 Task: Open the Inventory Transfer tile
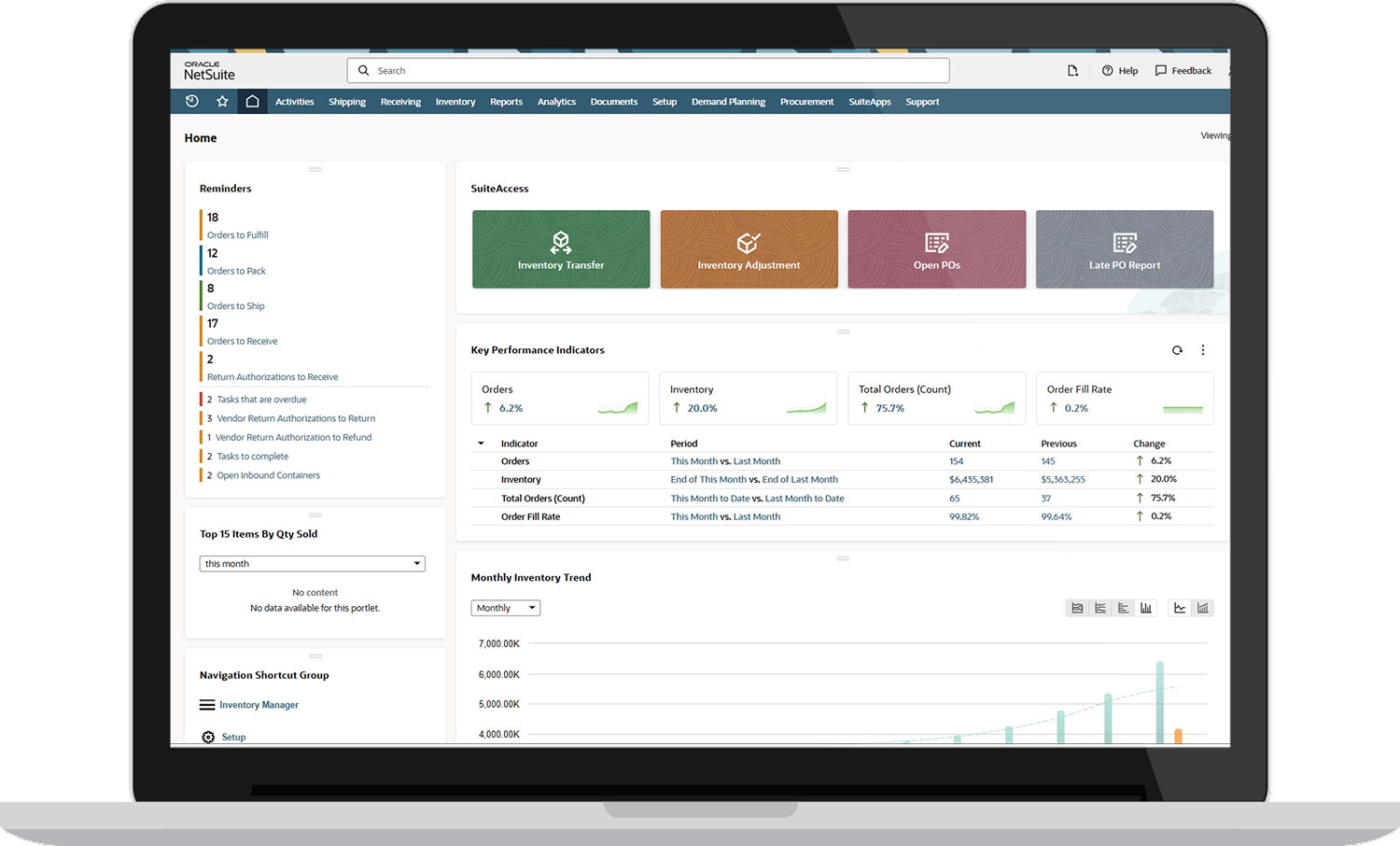[x=561, y=249]
